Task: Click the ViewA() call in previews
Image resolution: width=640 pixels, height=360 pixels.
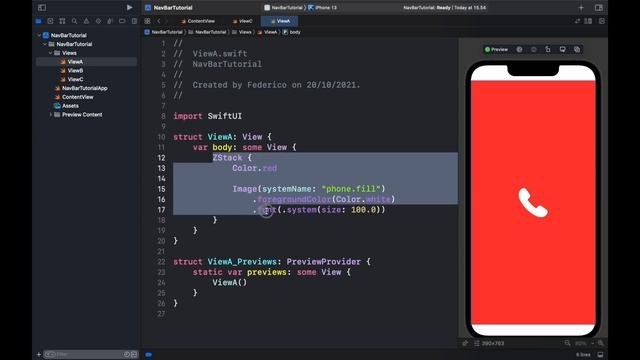Action: [x=229, y=282]
